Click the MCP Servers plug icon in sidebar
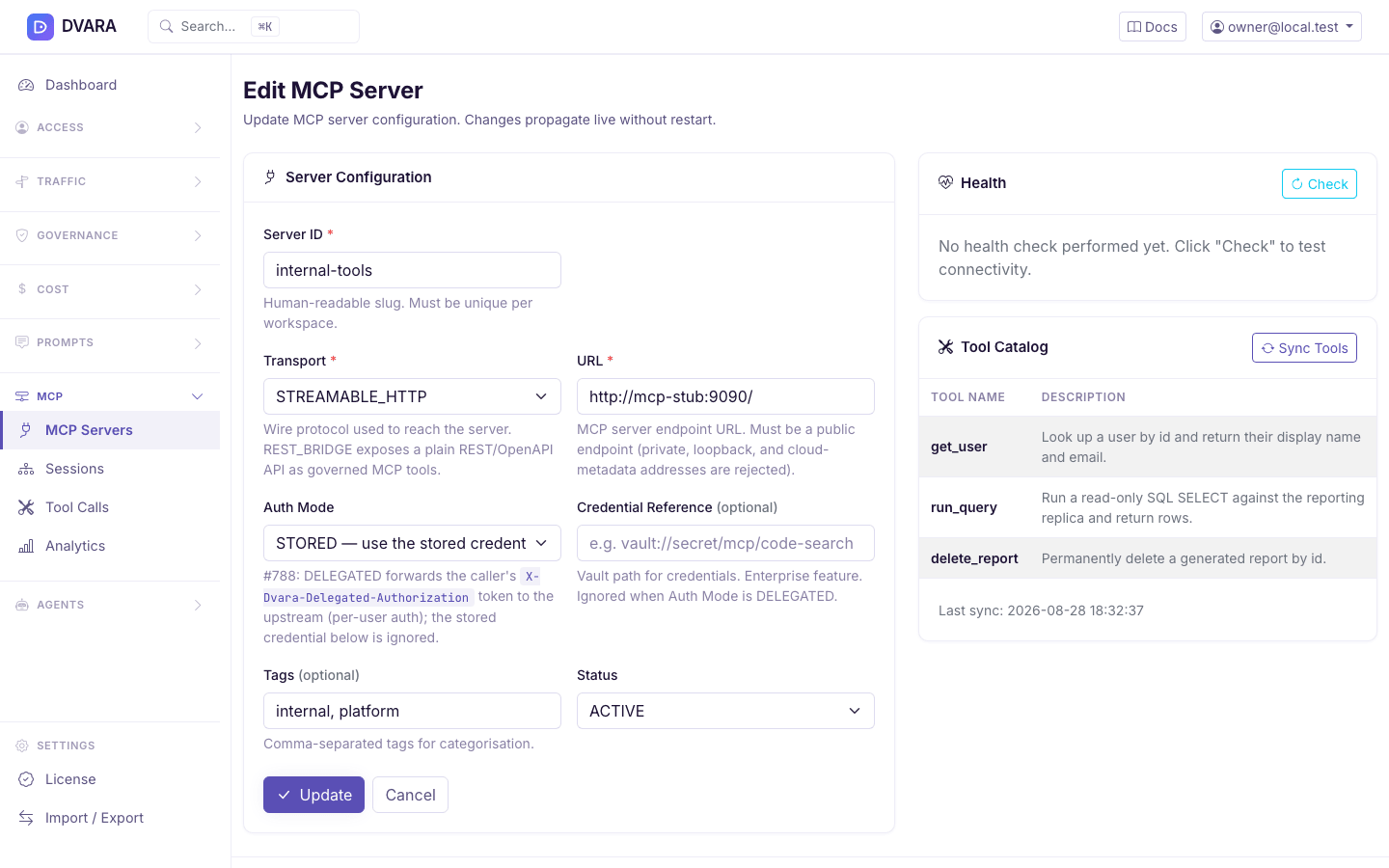The height and width of the screenshot is (868, 1389). 26,430
